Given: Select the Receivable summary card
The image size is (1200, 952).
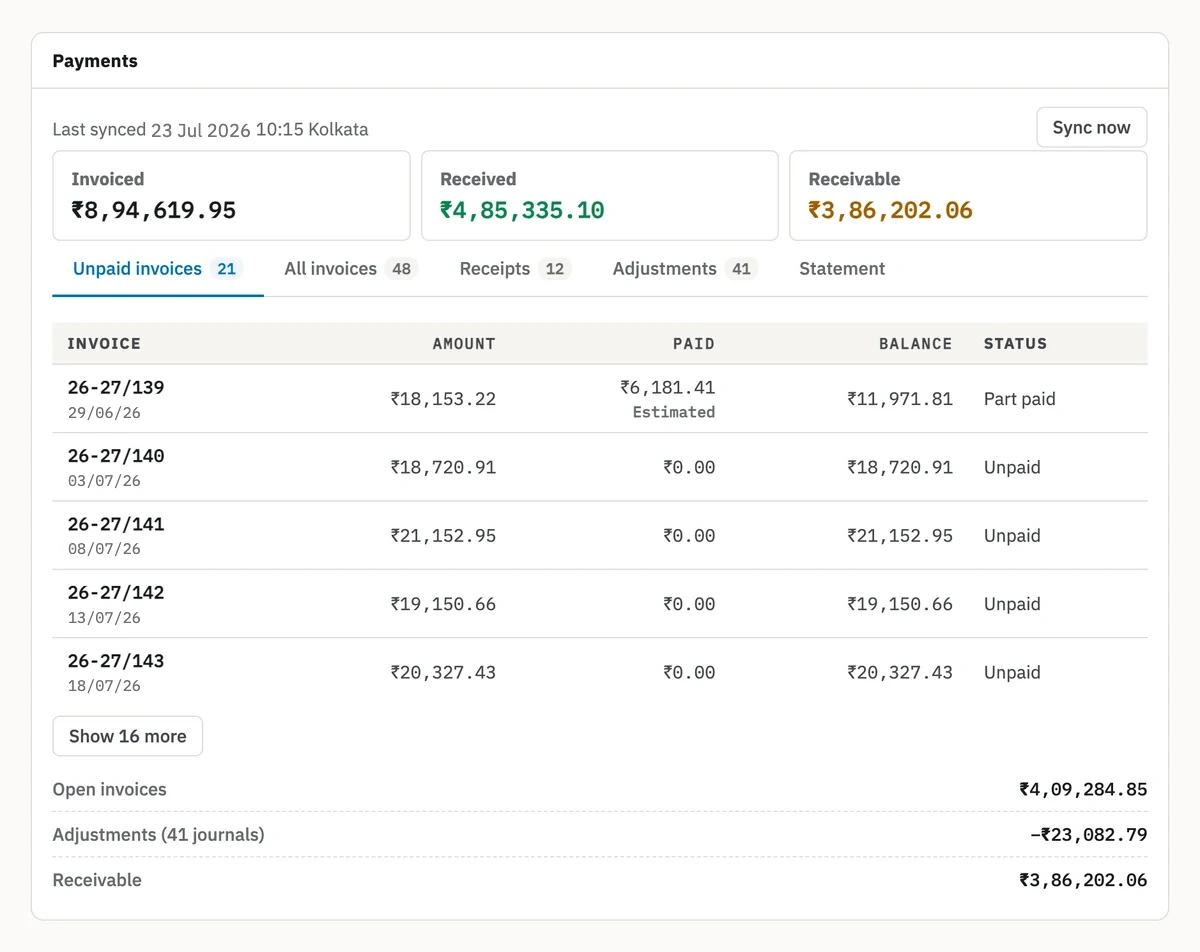Looking at the screenshot, I should (x=968, y=196).
